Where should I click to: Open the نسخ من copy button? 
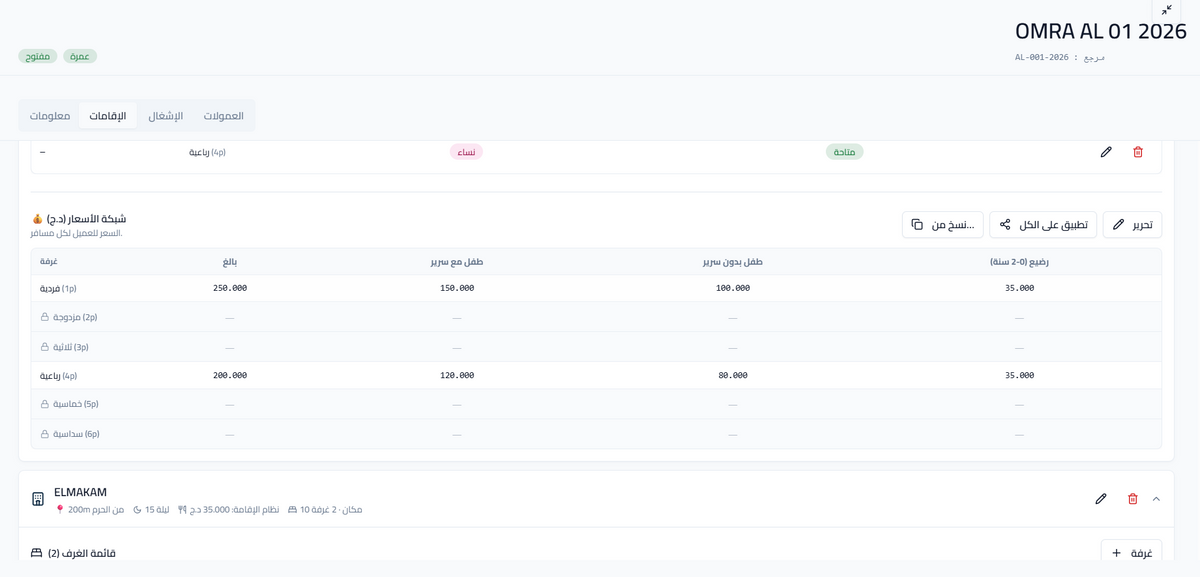pos(942,225)
